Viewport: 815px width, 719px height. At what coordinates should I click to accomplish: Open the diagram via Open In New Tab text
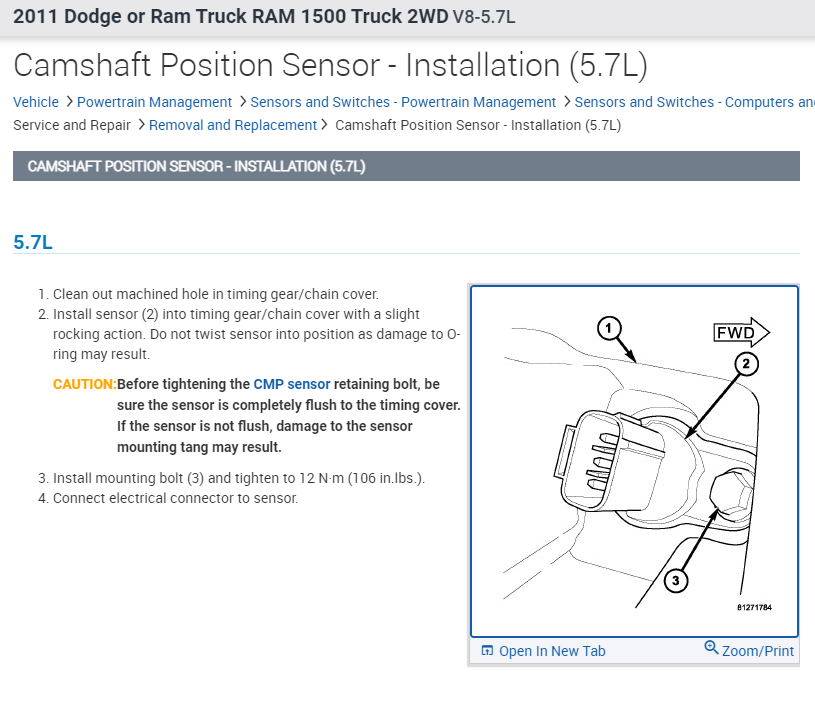coord(552,651)
